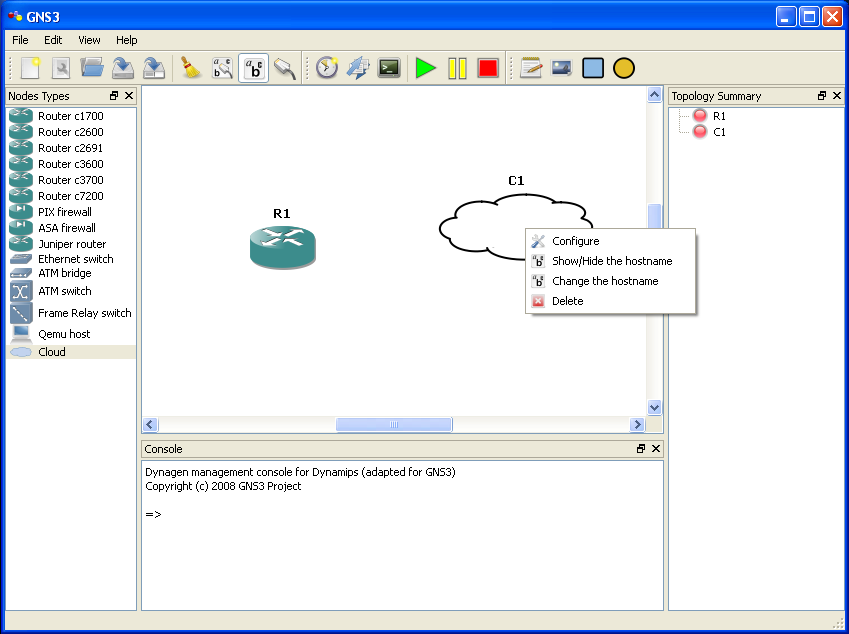
Task: Click the broom Clear topology icon
Action: coord(191,68)
